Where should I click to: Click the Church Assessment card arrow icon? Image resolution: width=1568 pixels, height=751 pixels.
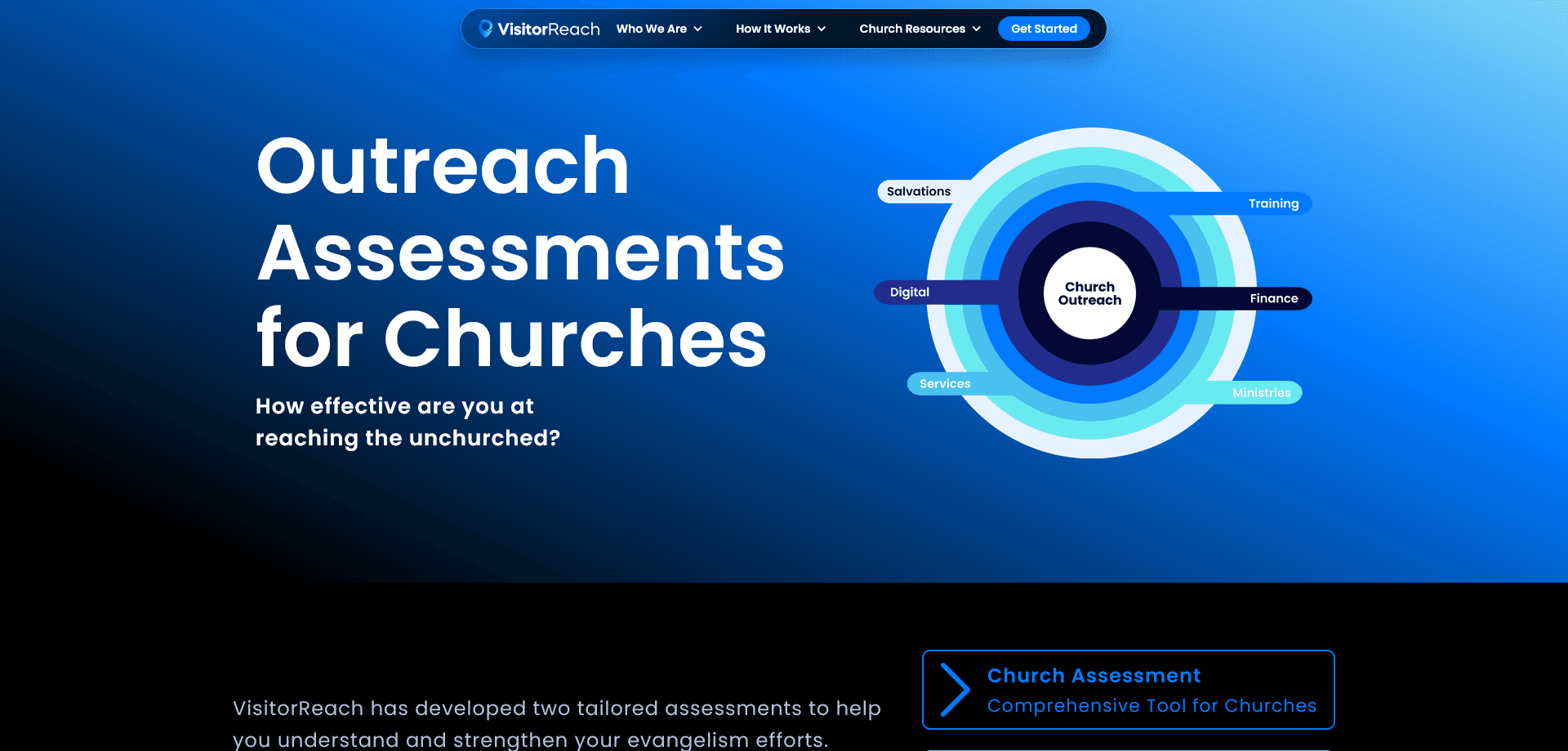954,690
